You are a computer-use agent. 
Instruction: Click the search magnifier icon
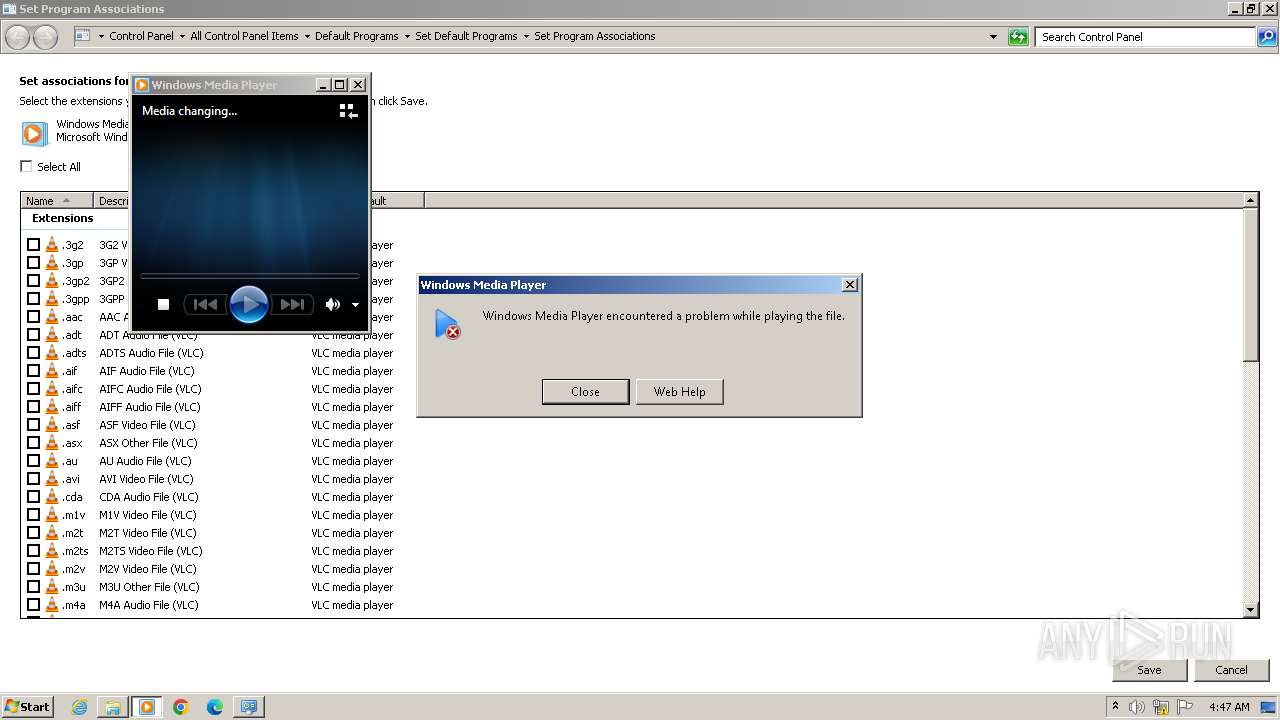coord(1266,37)
